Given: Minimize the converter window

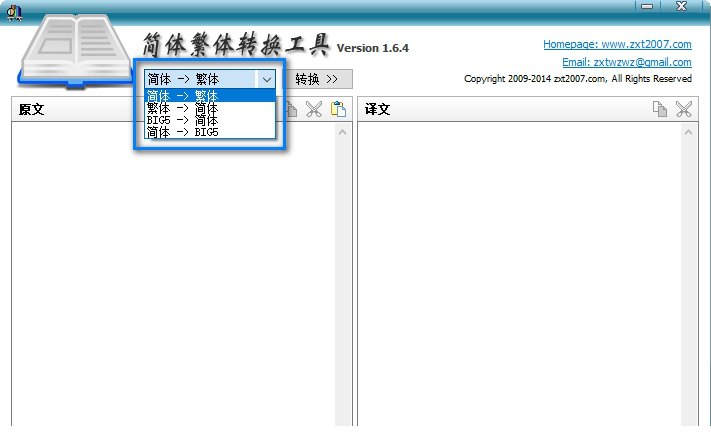Looking at the screenshot, I should (x=648, y=6).
